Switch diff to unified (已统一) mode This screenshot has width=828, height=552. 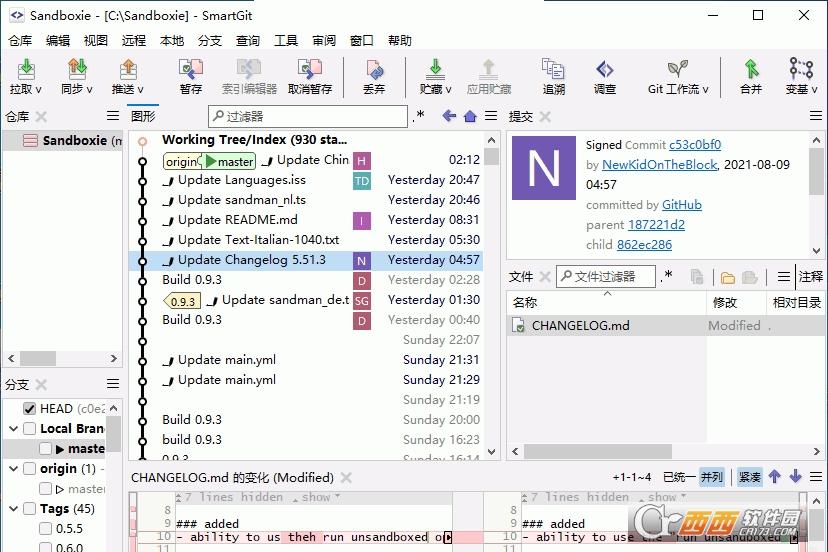click(x=680, y=477)
